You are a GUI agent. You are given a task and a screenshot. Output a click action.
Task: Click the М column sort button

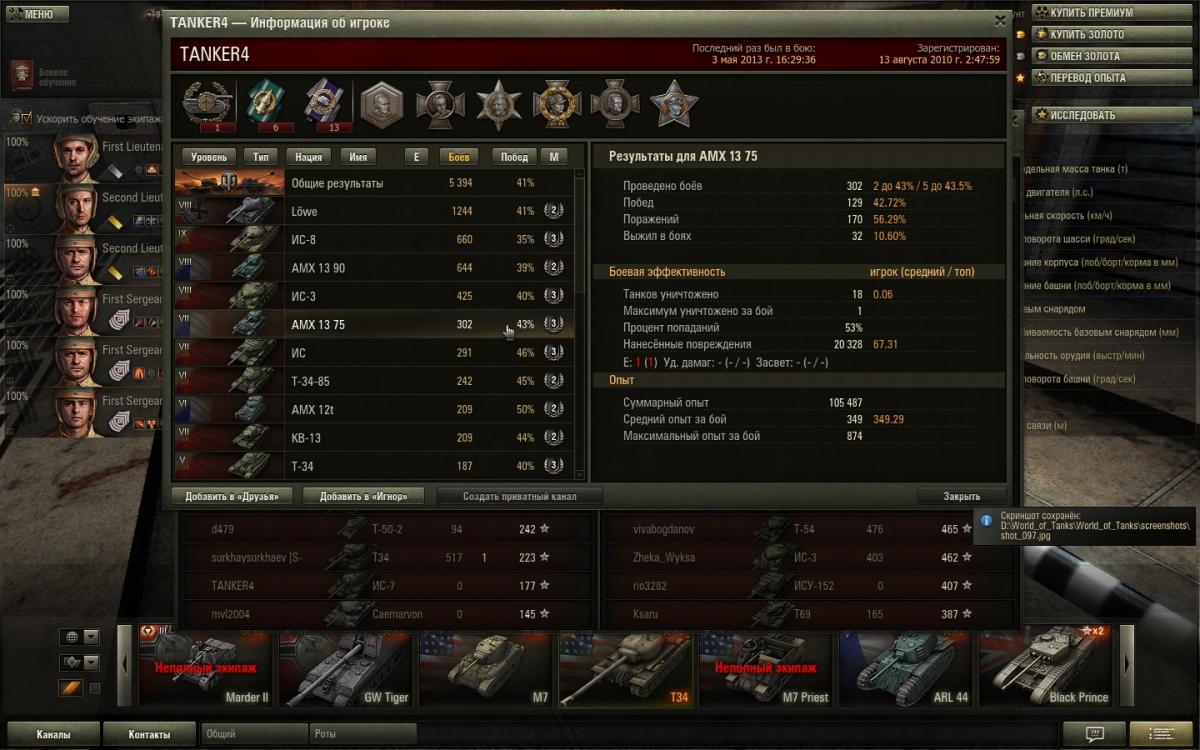click(x=553, y=157)
